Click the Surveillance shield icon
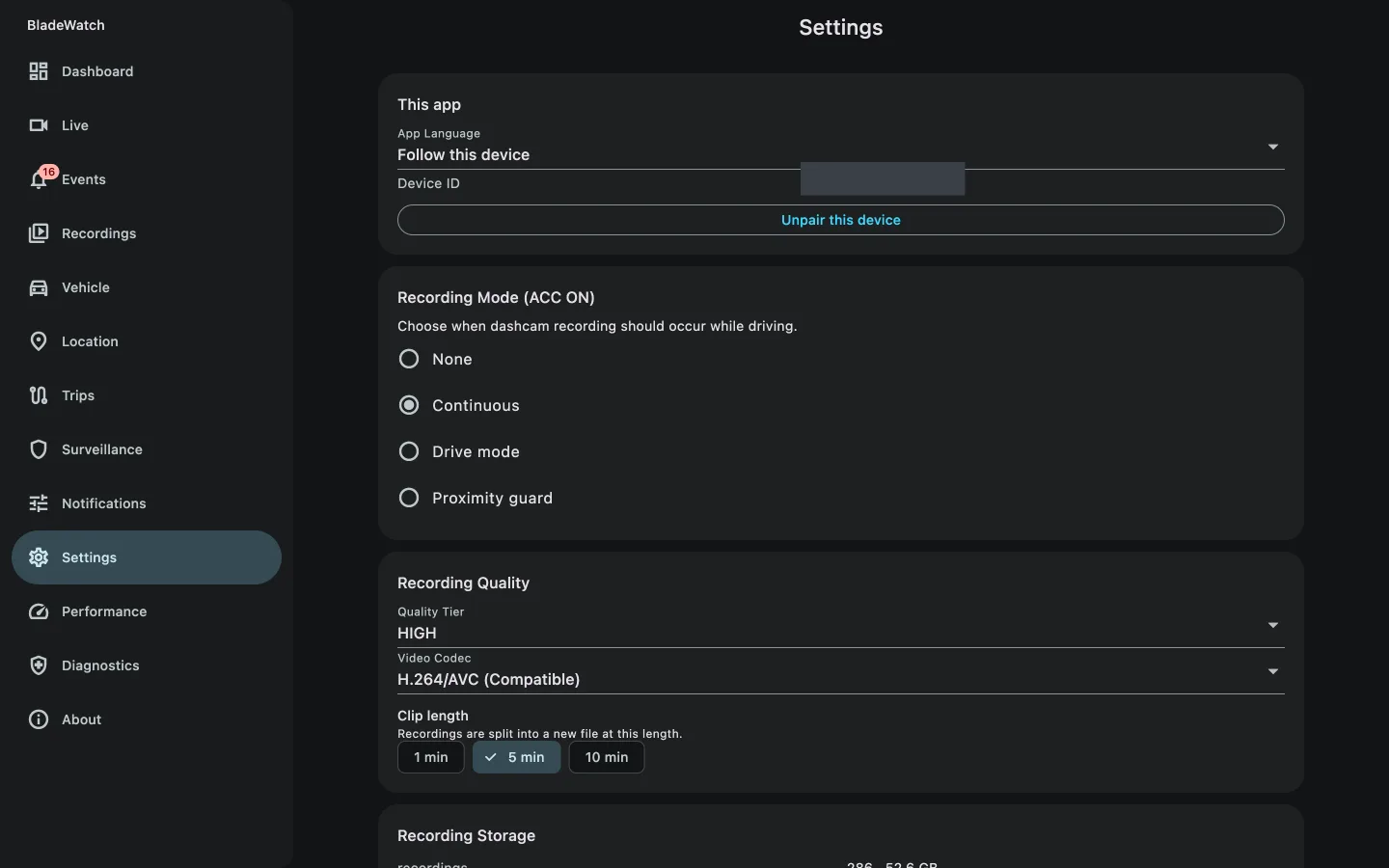Image resolution: width=1389 pixels, height=868 pixels. pyautogui.click(x=39, y=449)
